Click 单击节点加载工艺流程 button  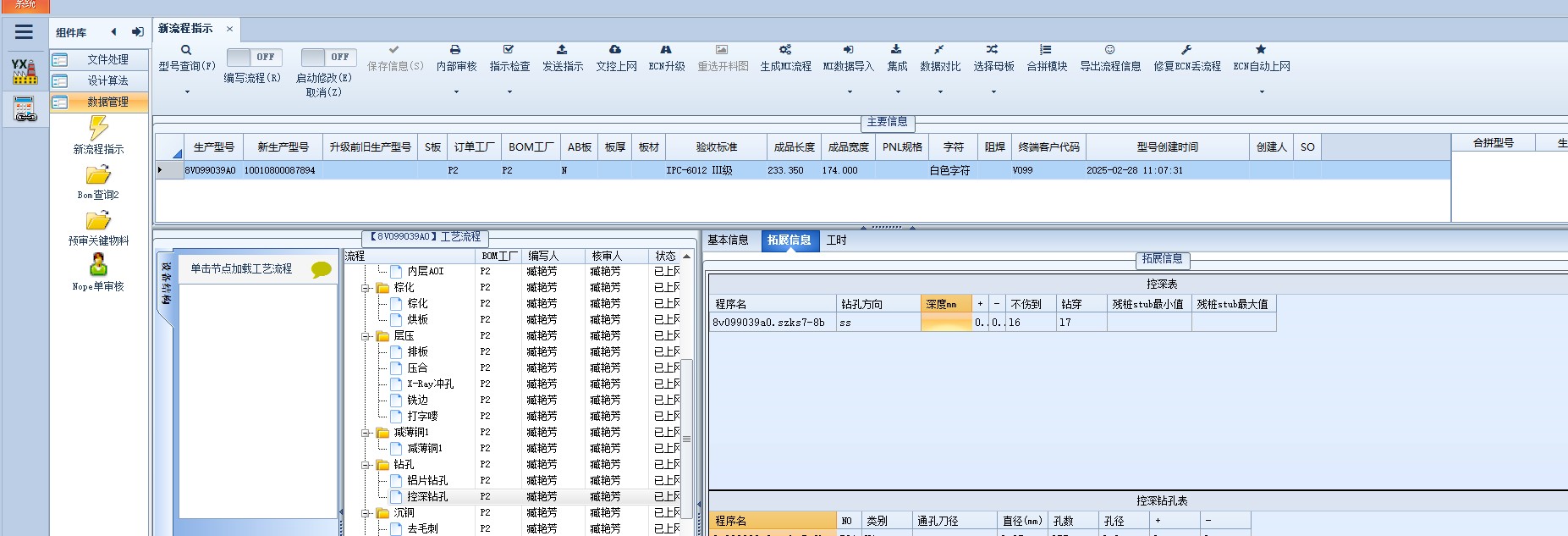(x=241, y=269)
